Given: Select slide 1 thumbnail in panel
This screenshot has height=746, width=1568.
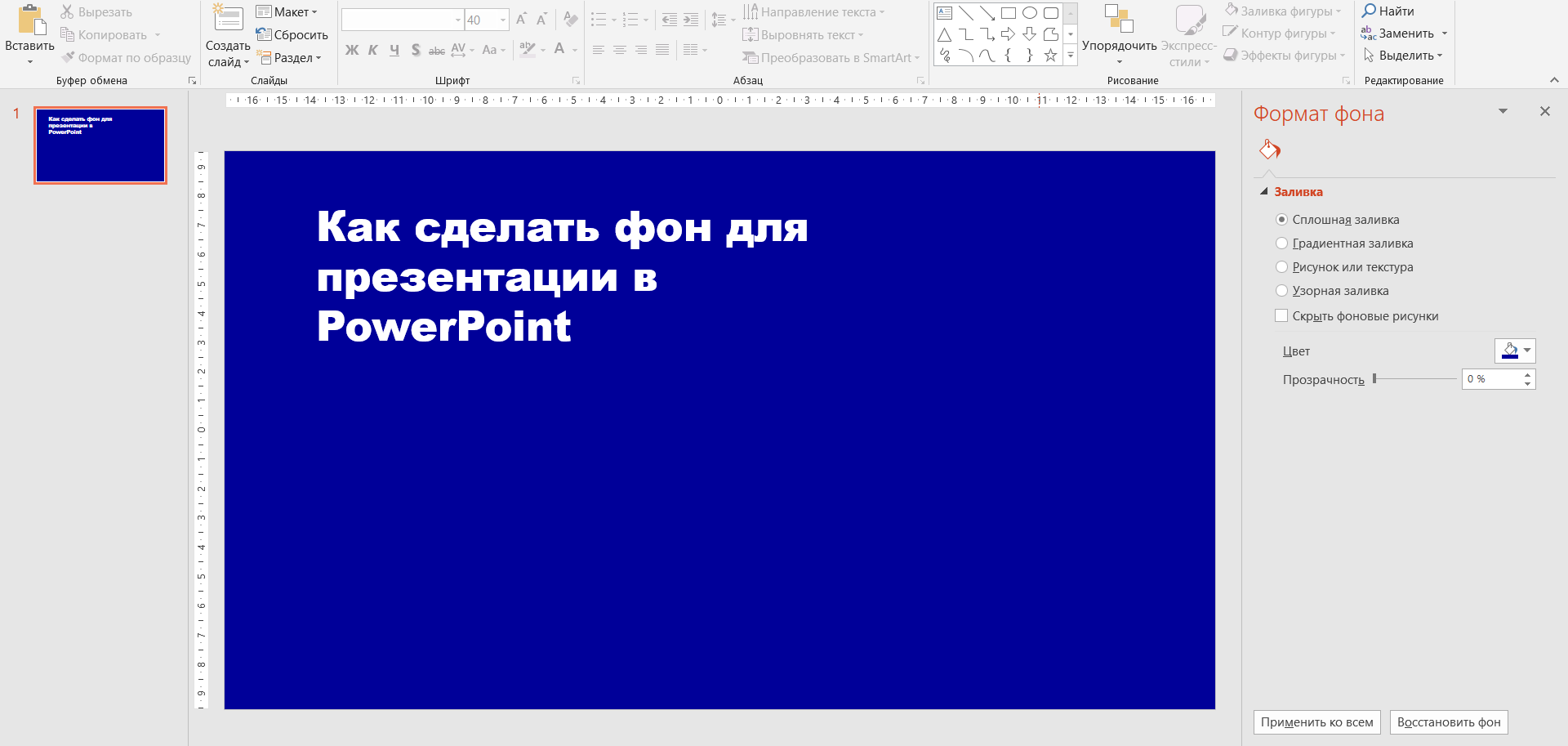Looking at the screenshot, I should 100,145.
